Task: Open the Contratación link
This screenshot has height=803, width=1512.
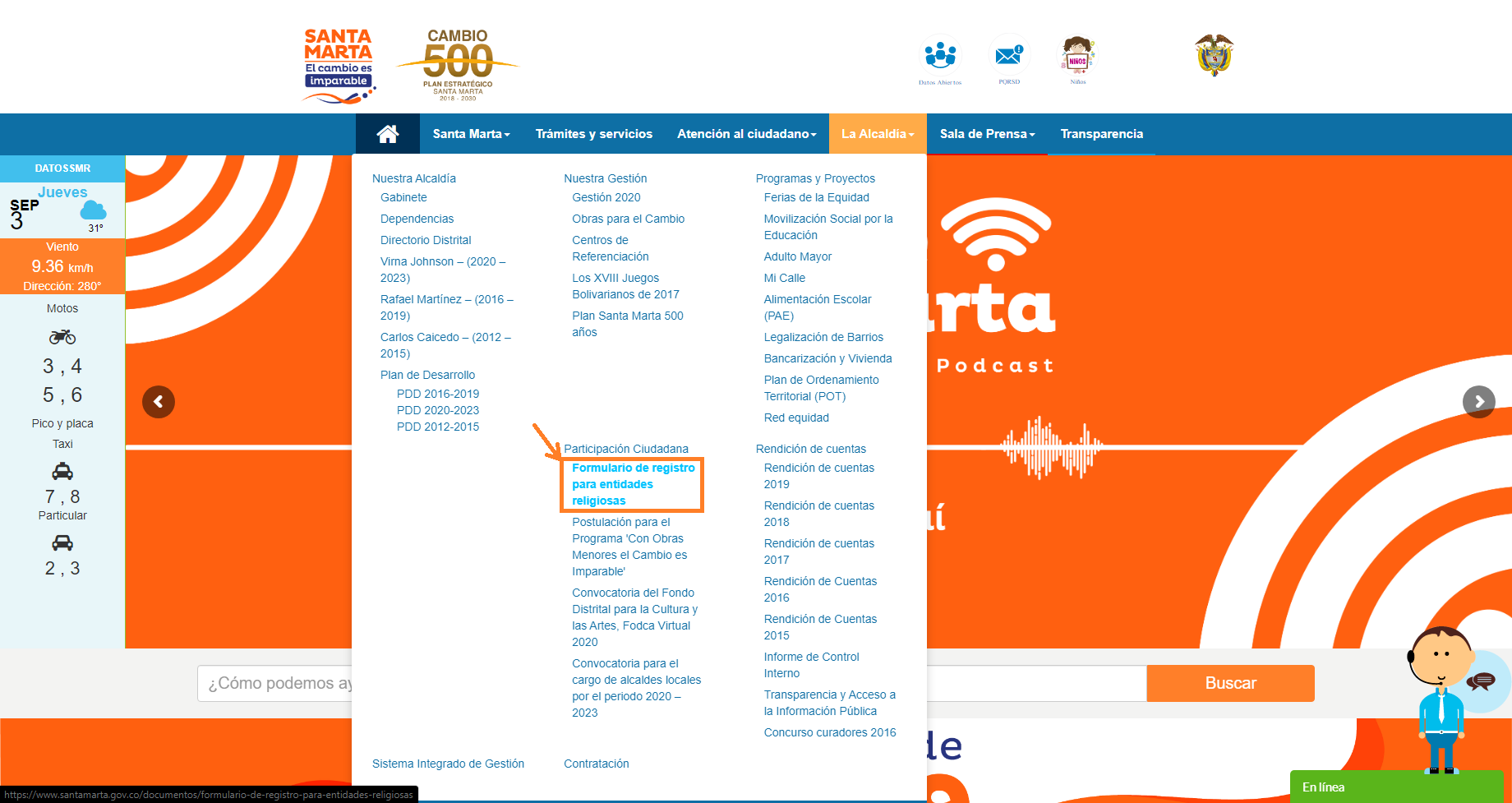Action: [597, 764]
